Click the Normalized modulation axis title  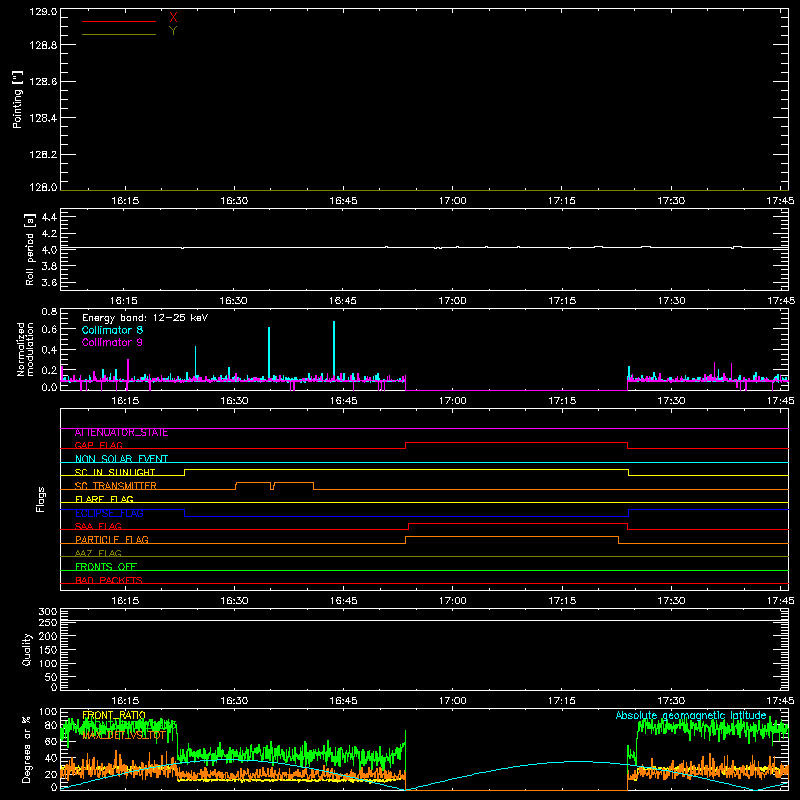(24, 349)
